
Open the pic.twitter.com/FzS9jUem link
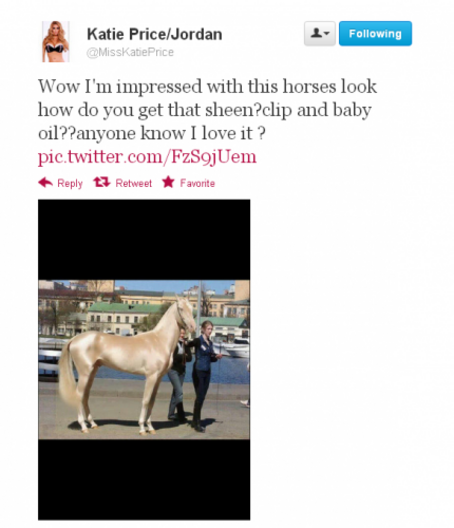tap(147, 157)
